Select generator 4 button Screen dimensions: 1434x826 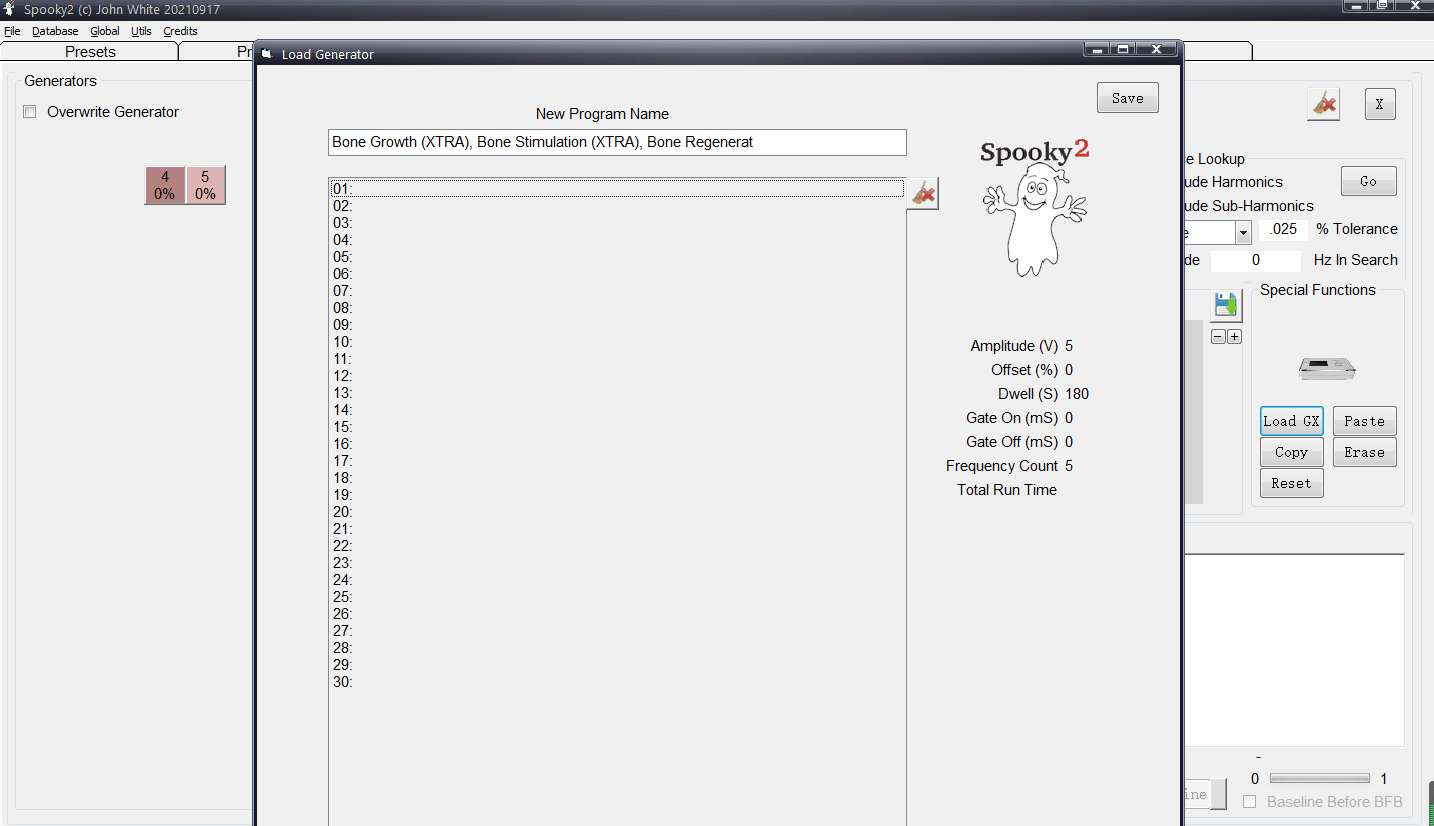click(165, 185)
